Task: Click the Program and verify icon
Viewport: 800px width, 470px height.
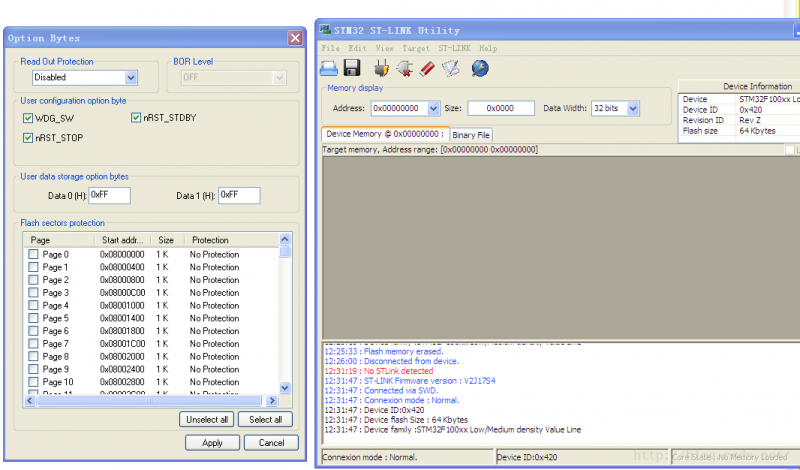Action: (451, 68)
